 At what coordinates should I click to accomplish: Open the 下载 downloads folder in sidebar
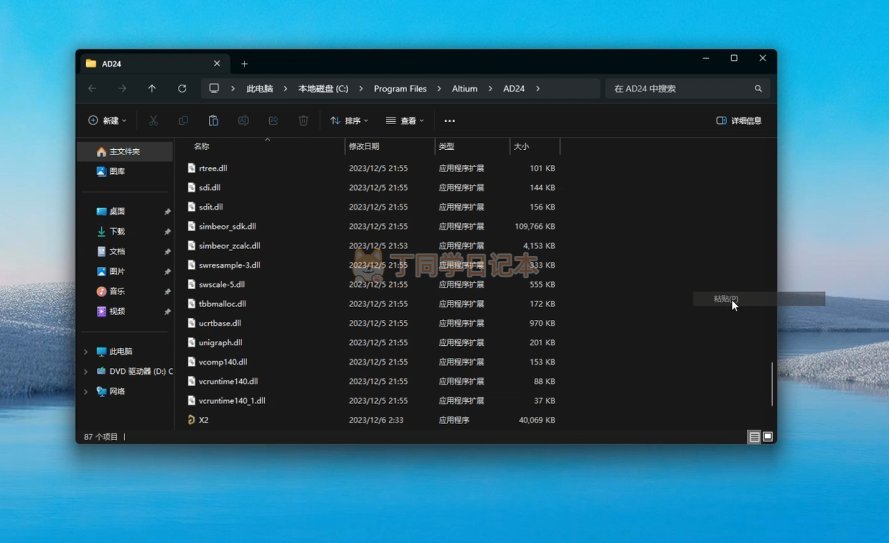coord(117,231)
